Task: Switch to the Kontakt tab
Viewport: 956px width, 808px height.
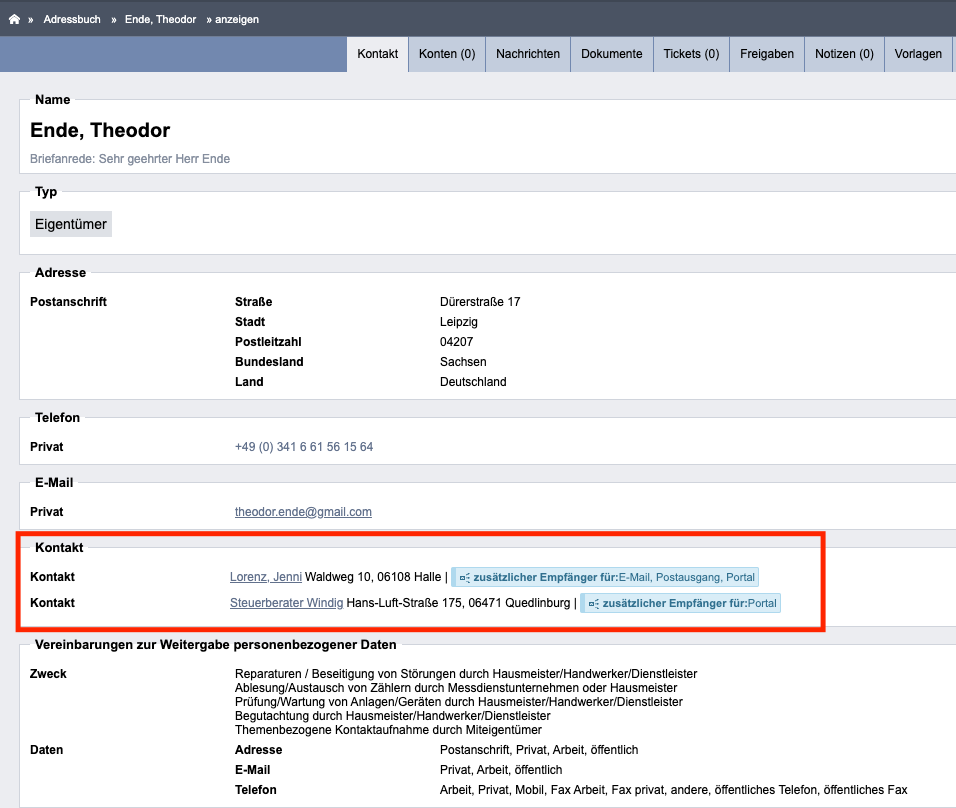Action: click(x=377, y=54)
